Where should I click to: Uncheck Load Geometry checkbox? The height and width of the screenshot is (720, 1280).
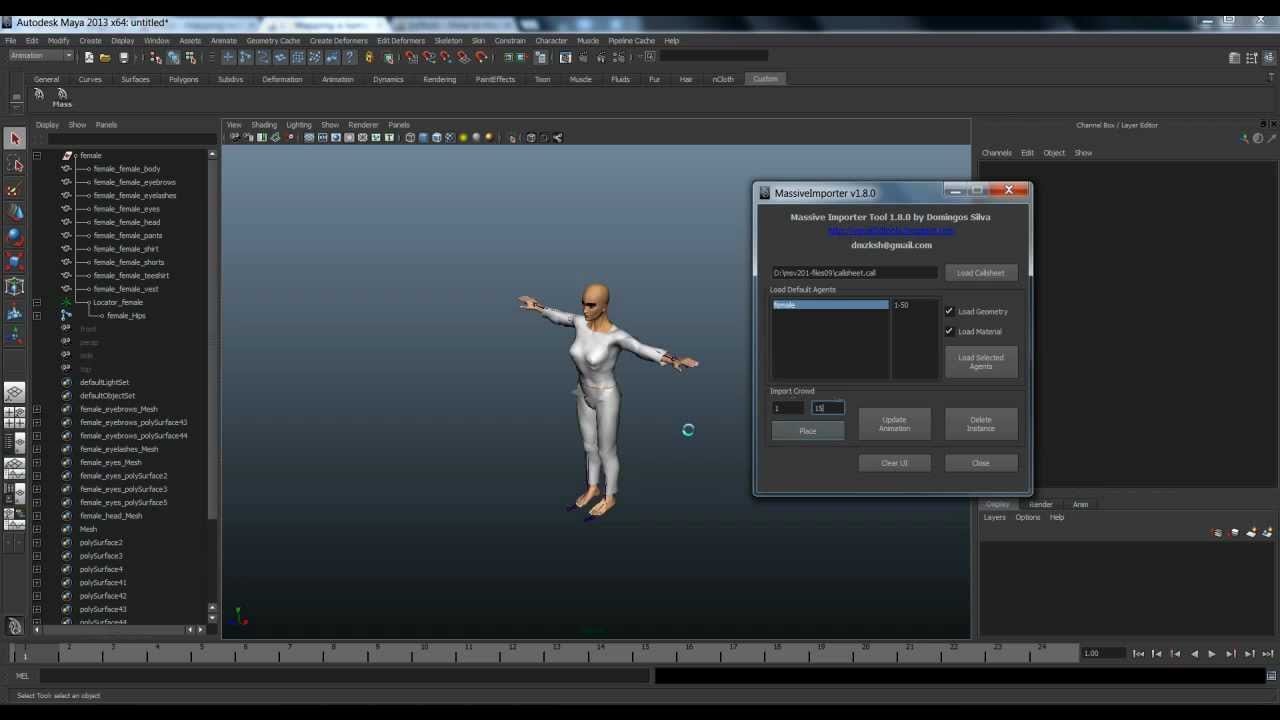pos(949,311)
